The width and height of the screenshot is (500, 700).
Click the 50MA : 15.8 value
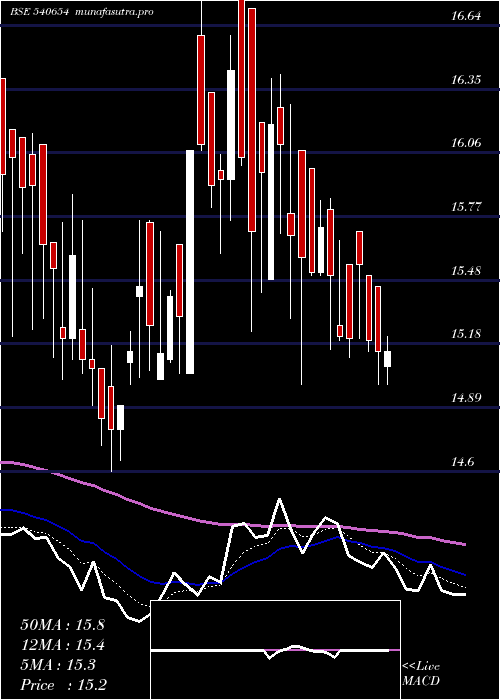click(x=62, y=625)
